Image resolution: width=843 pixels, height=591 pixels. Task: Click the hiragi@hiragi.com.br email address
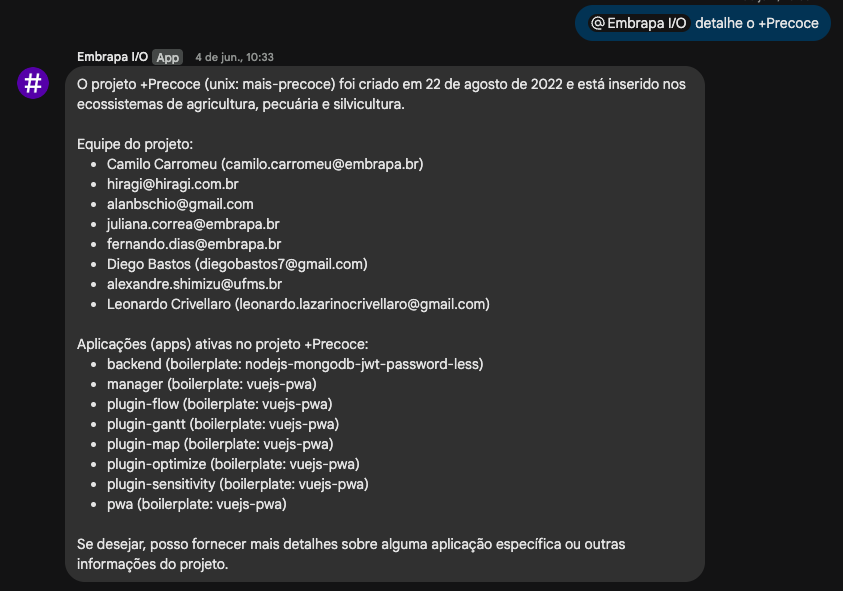pyautogui.click(x=173, y=184)
